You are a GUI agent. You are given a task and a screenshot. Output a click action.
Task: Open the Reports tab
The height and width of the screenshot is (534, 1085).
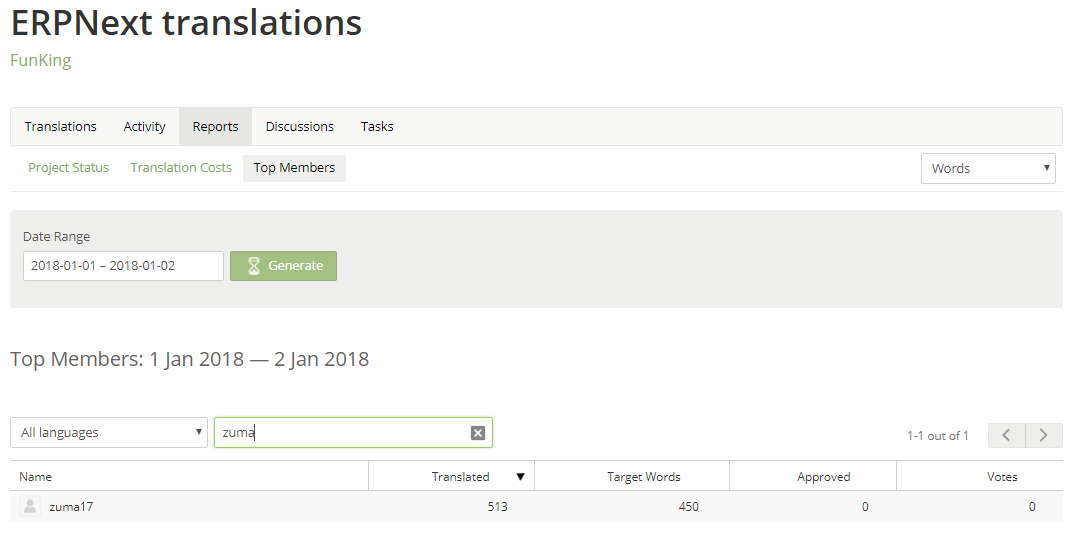(215, 127)
